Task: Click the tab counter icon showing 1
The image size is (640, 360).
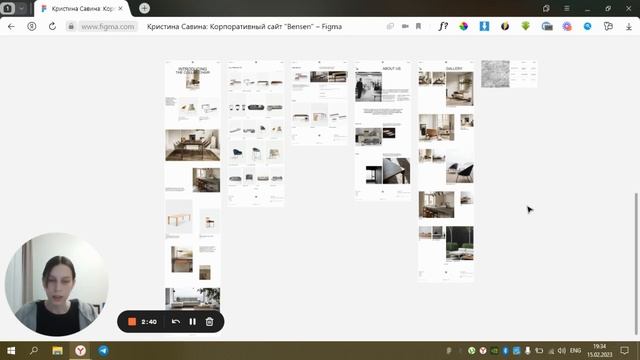Action: (8, 8)
